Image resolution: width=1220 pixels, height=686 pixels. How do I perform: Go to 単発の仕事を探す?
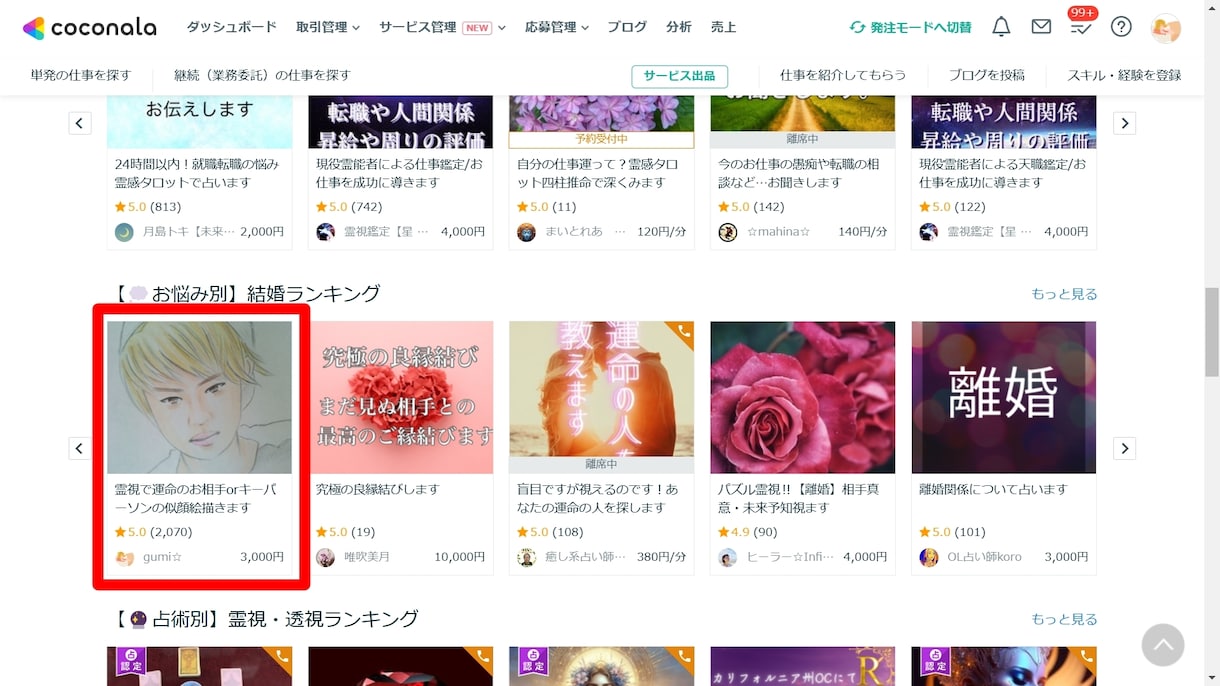click(81, 75)
